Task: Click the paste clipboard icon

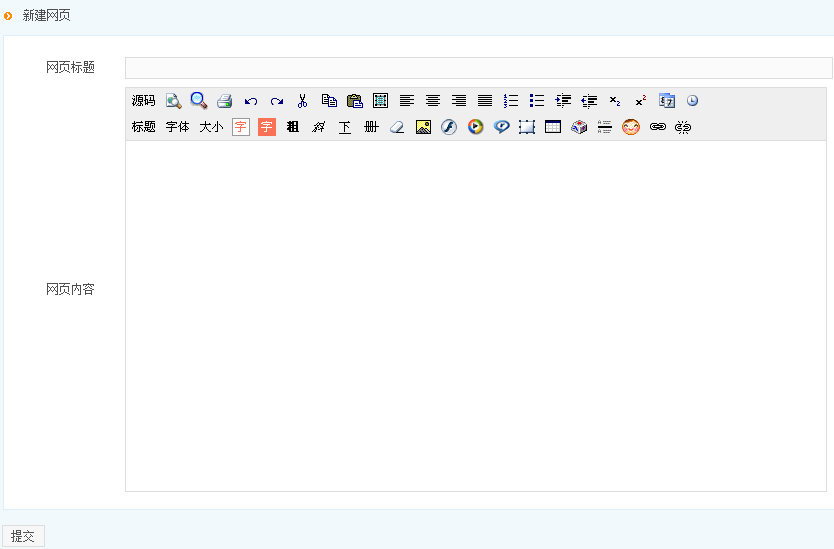Action: click(354, 101)
